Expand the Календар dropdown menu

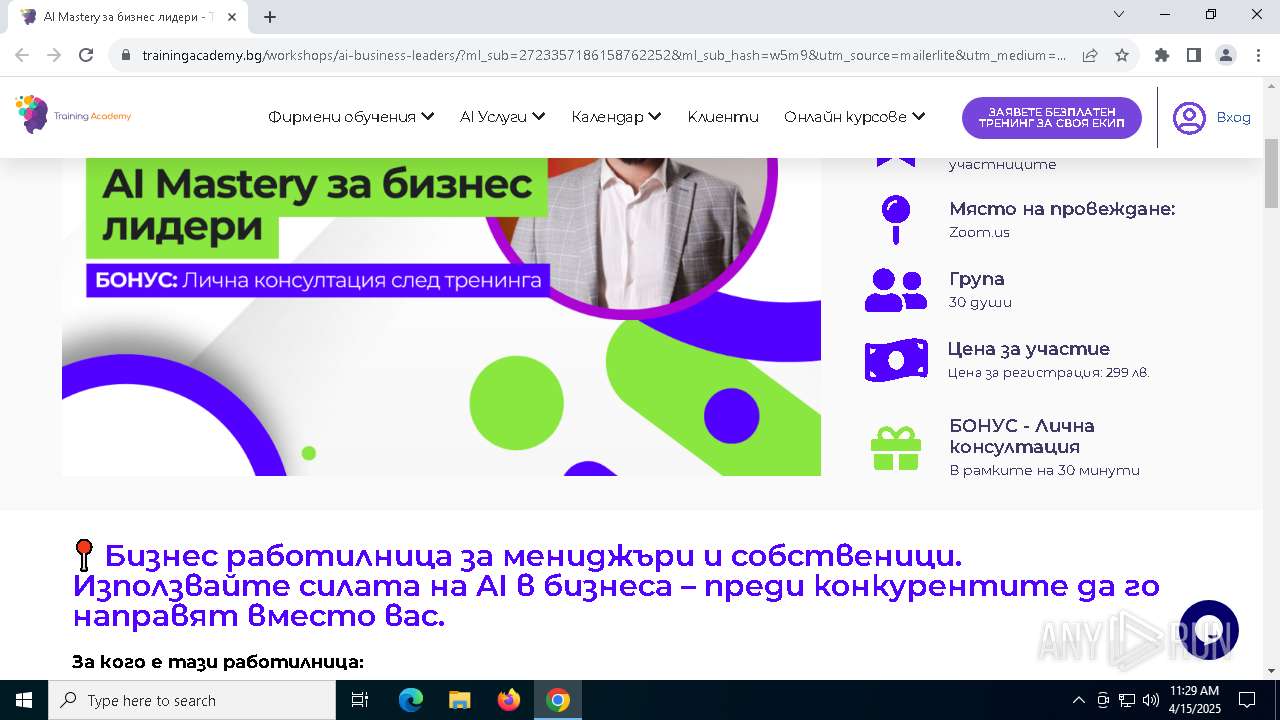point(616,117)
